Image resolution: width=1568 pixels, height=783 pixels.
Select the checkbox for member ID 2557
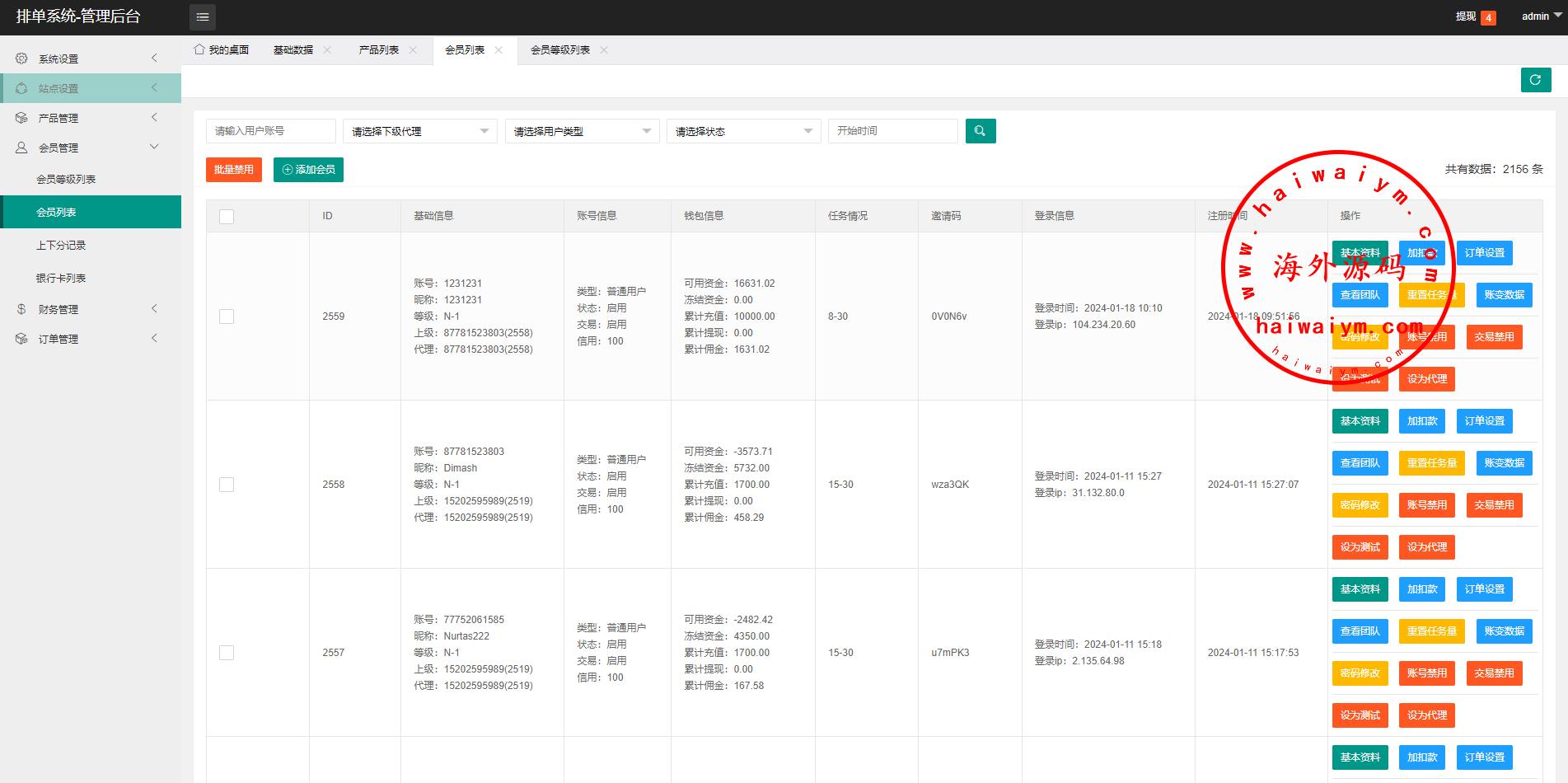(227, 653)
